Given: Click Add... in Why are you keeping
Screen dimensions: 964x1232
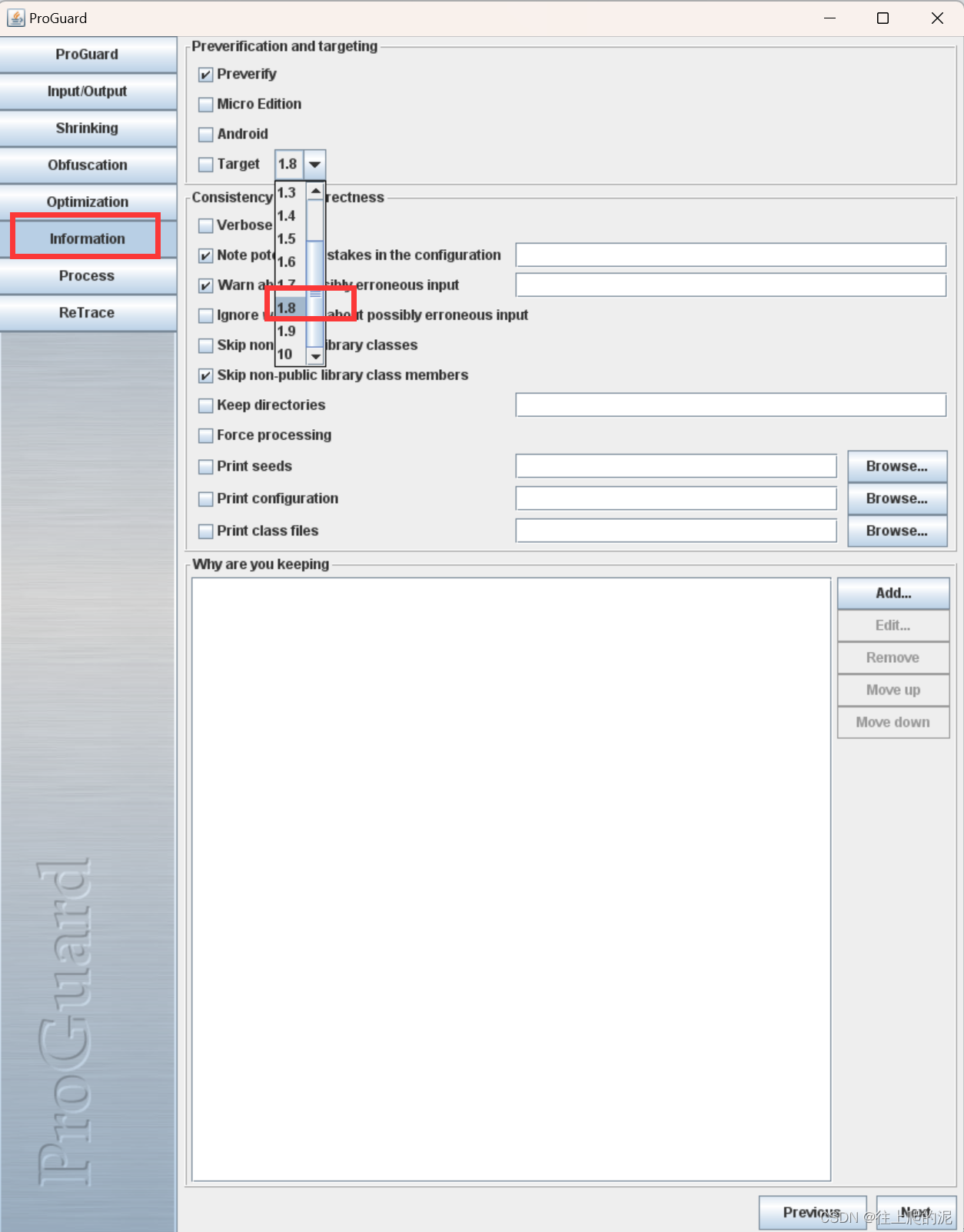Looking at the screenshot, I should (x=893, y=594).
